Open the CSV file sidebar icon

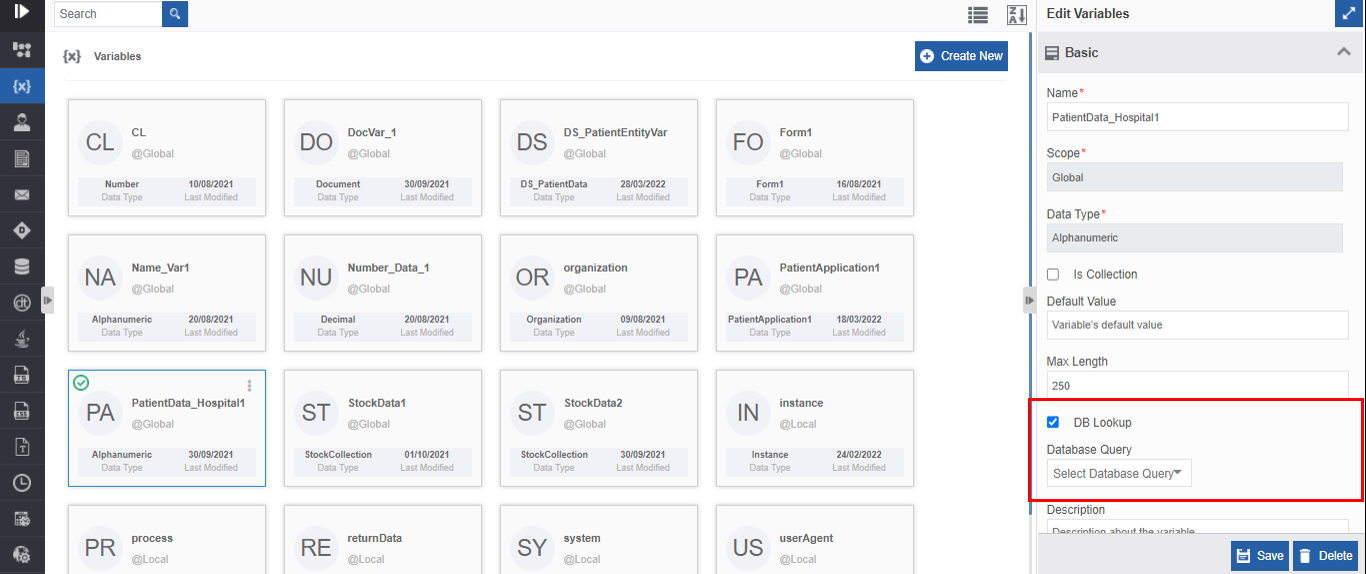(x=22, y=411)
